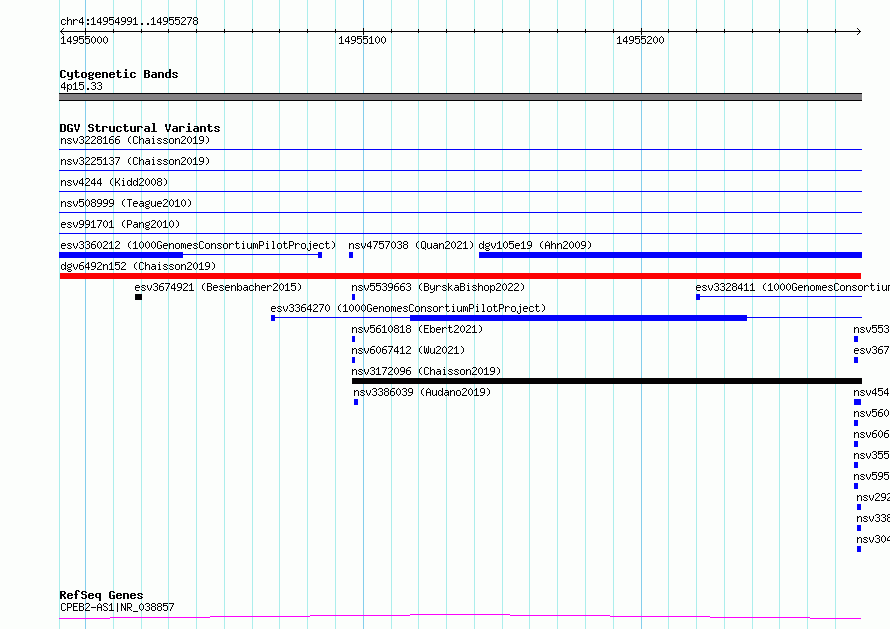This screenshot has width=890, height=629.
Task: Click the magenta CPEB2-AS1 gene line
Action: tap(460, 617)
